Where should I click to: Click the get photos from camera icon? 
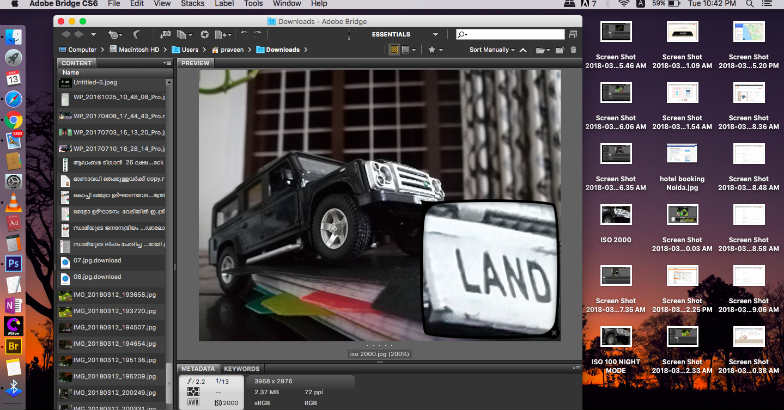point(165,34)
